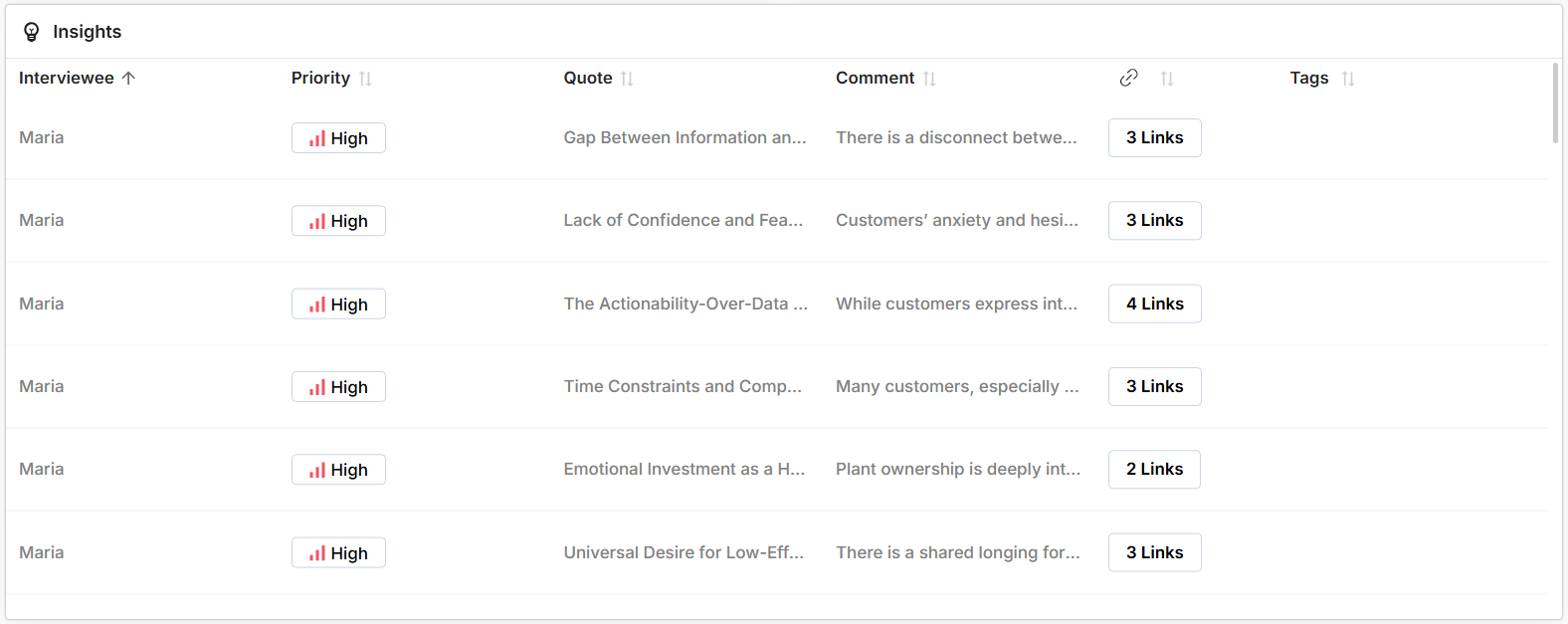Open priority badge for Lack of Confidence row
Screen dimensions: 1568x624
coord(338,221)
